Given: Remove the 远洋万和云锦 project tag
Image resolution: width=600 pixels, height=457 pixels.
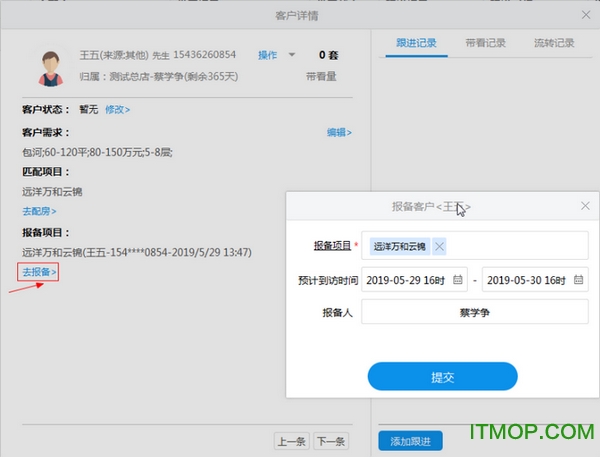Looking at the screenshot, I should point(439,246).
